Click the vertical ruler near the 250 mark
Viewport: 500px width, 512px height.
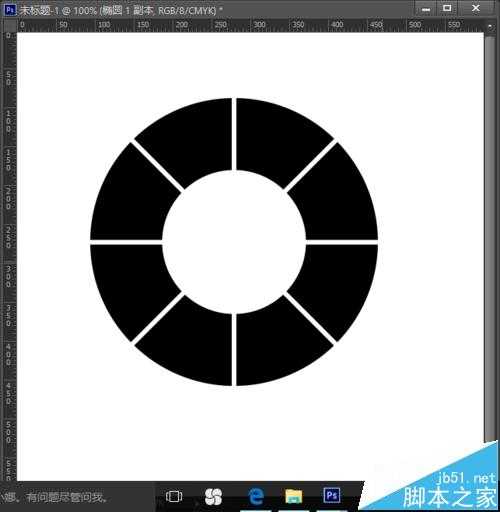pos(9,237)
